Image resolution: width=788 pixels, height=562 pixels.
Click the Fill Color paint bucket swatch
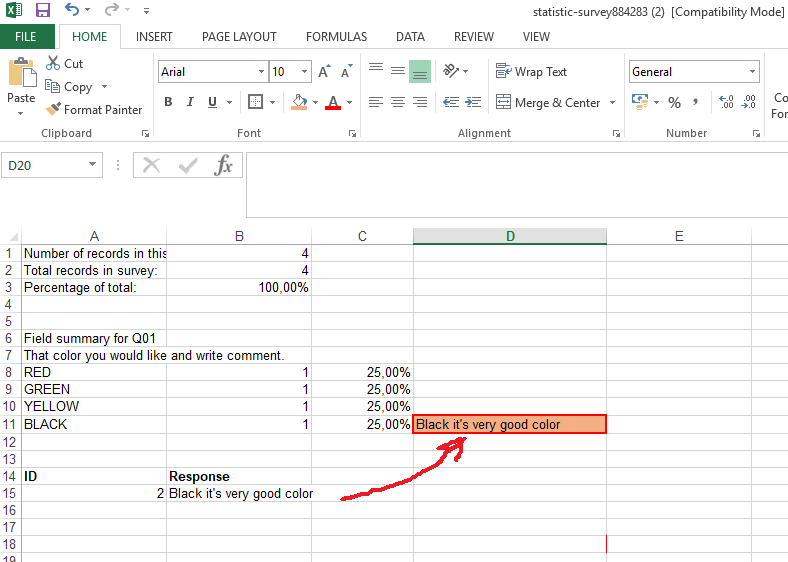(x=298, y=102)
